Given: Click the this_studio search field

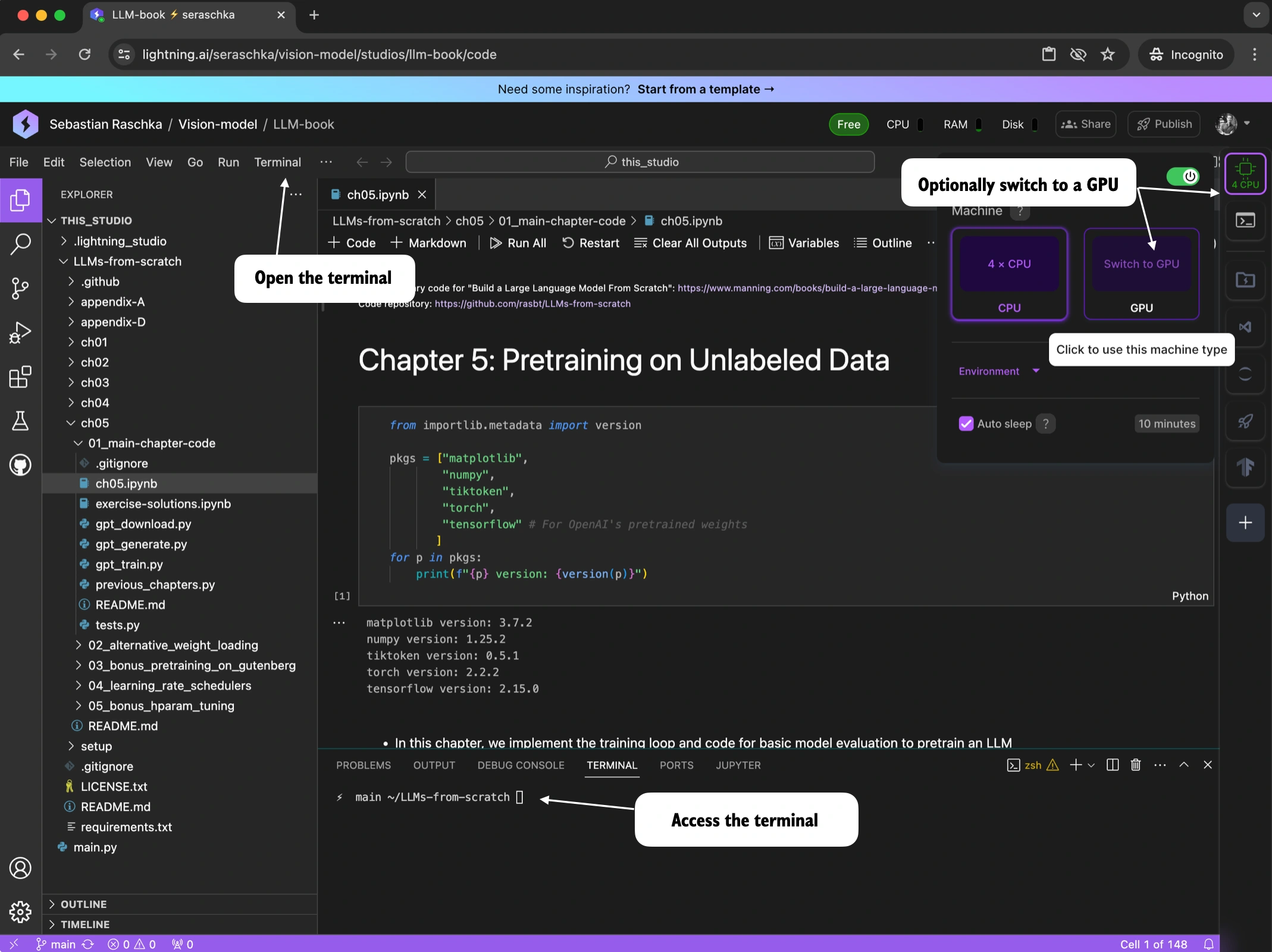Looking at the screenshot, I should 640,162.
